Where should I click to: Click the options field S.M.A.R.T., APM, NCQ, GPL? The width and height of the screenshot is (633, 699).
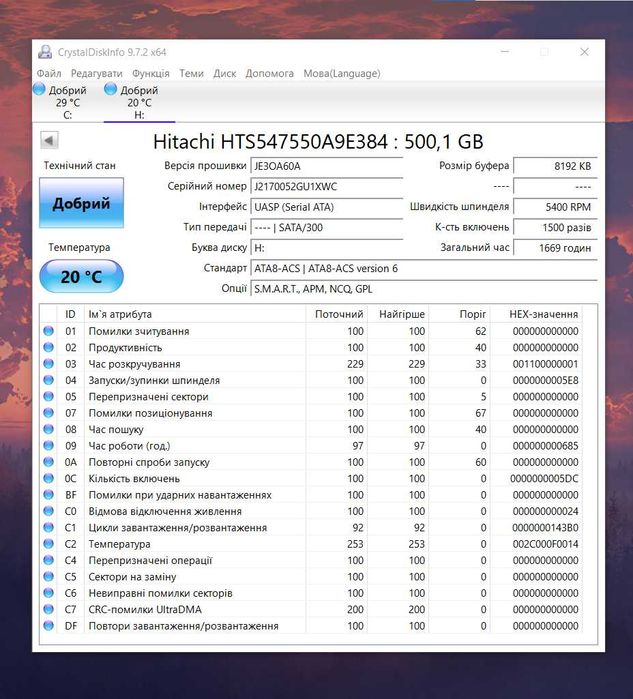(423, 289)
